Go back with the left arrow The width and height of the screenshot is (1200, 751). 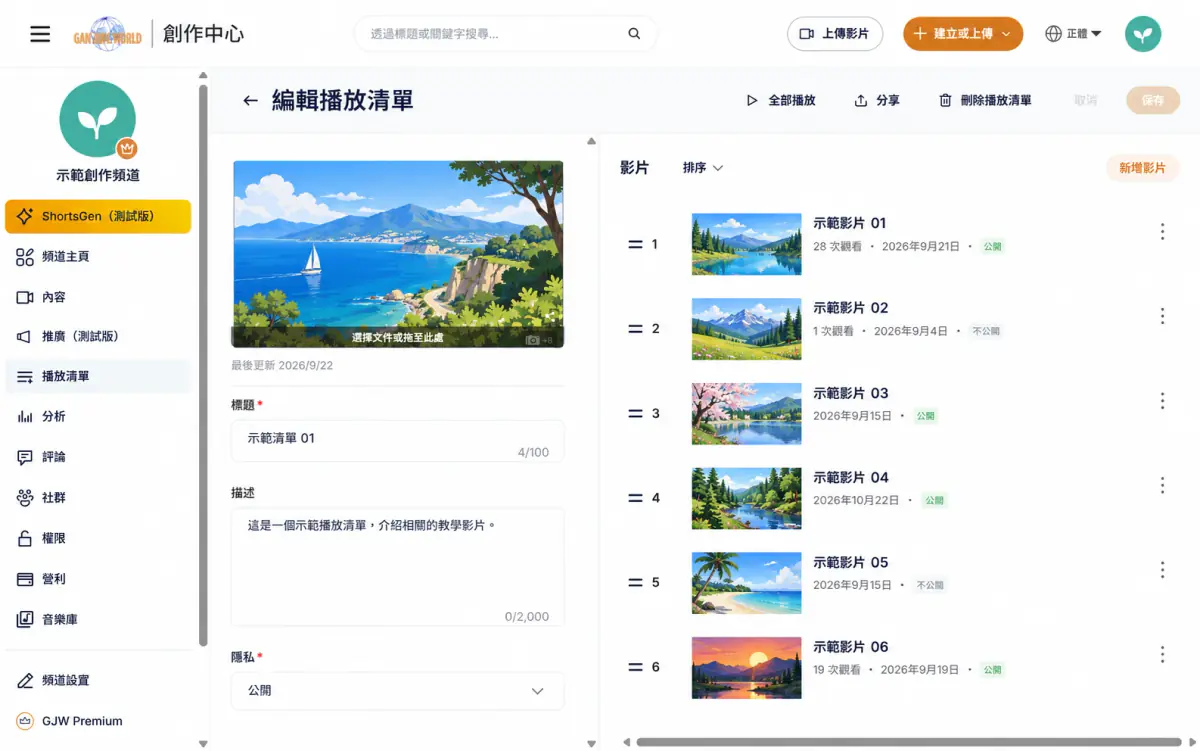point(250,100)
